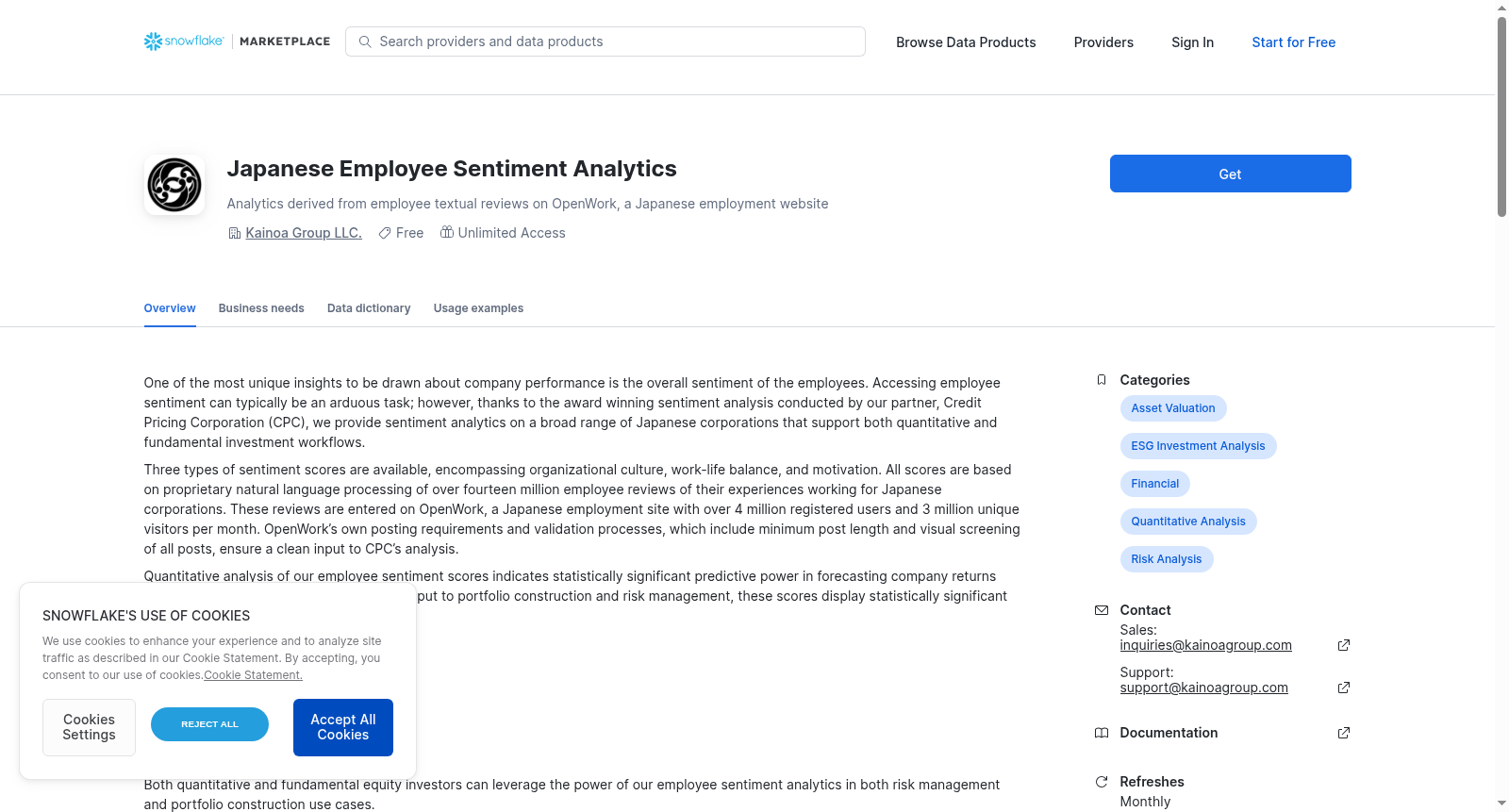Click REJECT ALL cookies button
1509x812 pixels.
point(209,724)
